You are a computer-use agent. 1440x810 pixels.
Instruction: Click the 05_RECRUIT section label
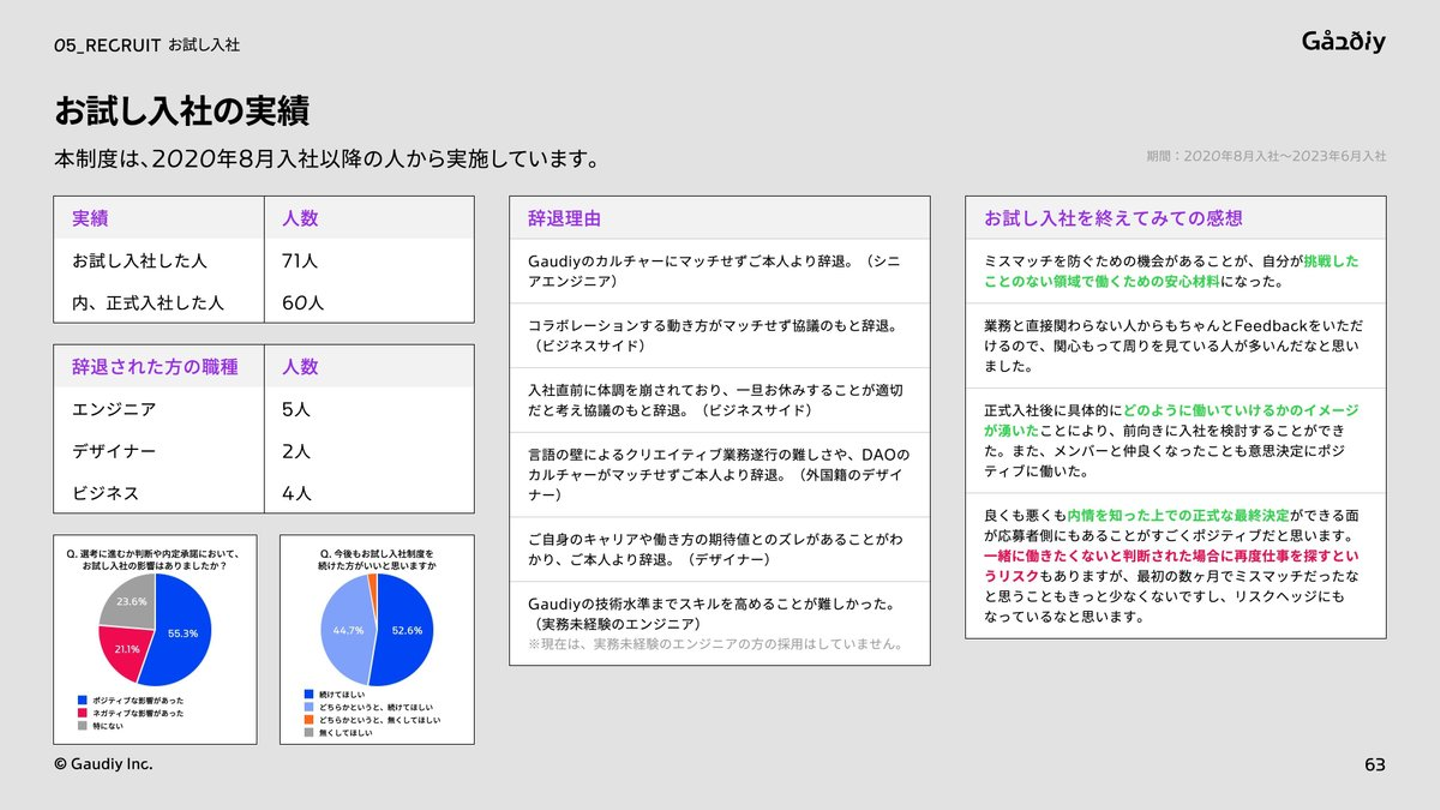pyautogui.click(x=107, y=45)
